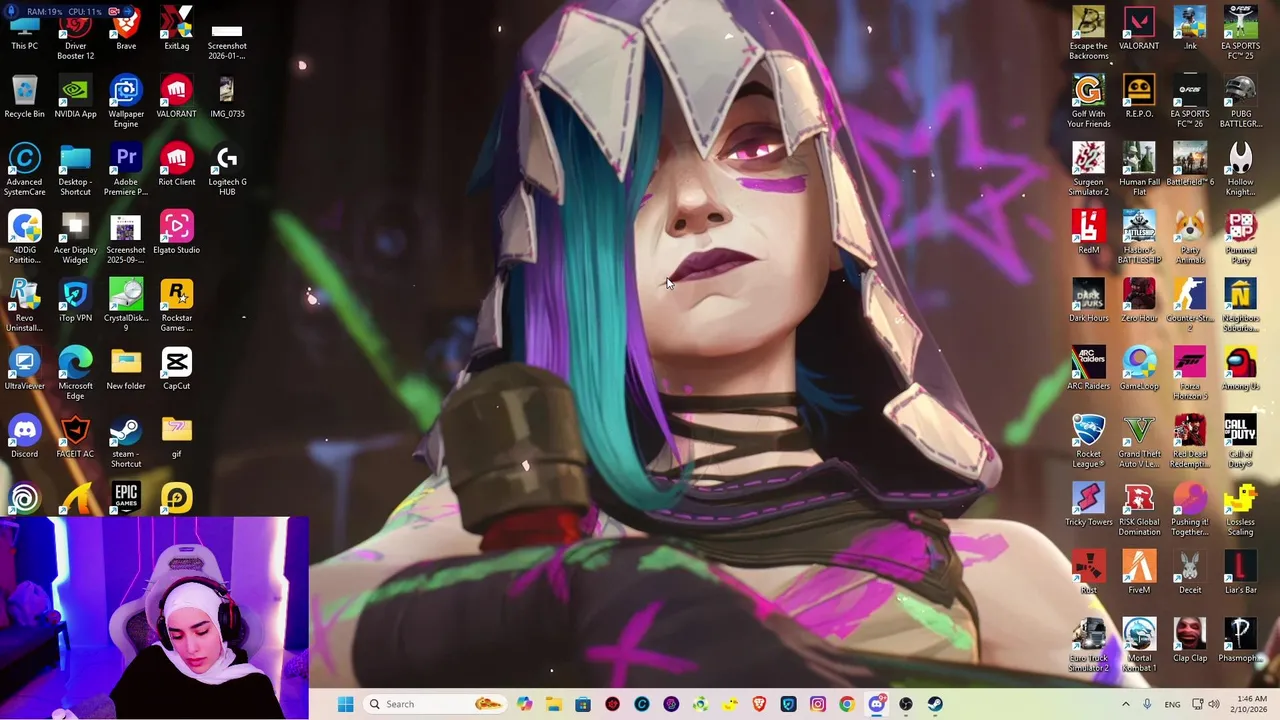
Task: Switch to OBS Studio on the taskbar
Action: 906,704
